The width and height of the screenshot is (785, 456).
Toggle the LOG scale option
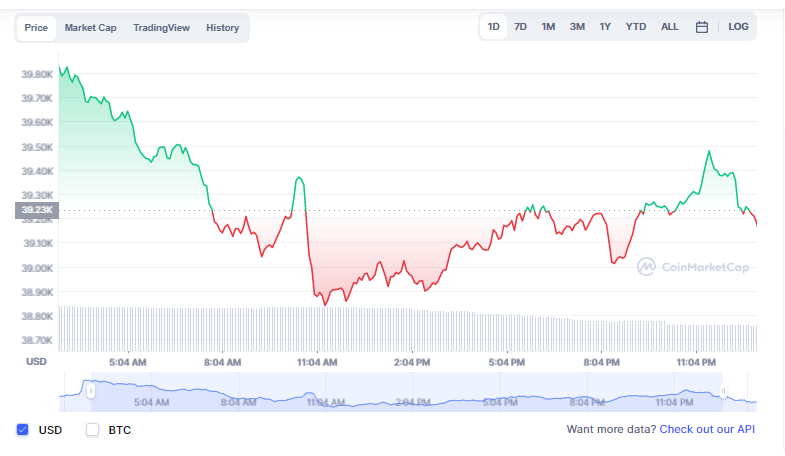tap(738, 27)
